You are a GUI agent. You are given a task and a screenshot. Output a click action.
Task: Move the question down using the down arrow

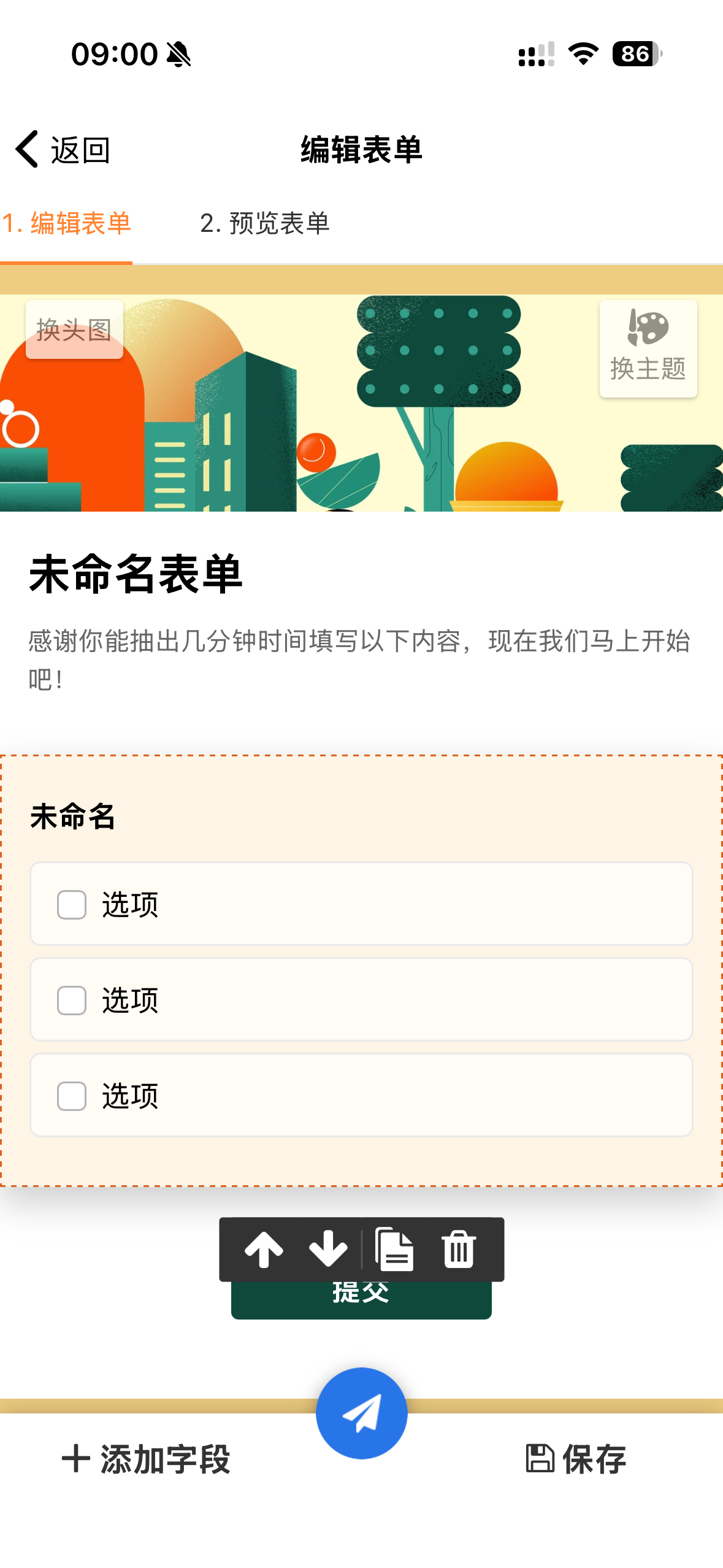click(327, 1248)
